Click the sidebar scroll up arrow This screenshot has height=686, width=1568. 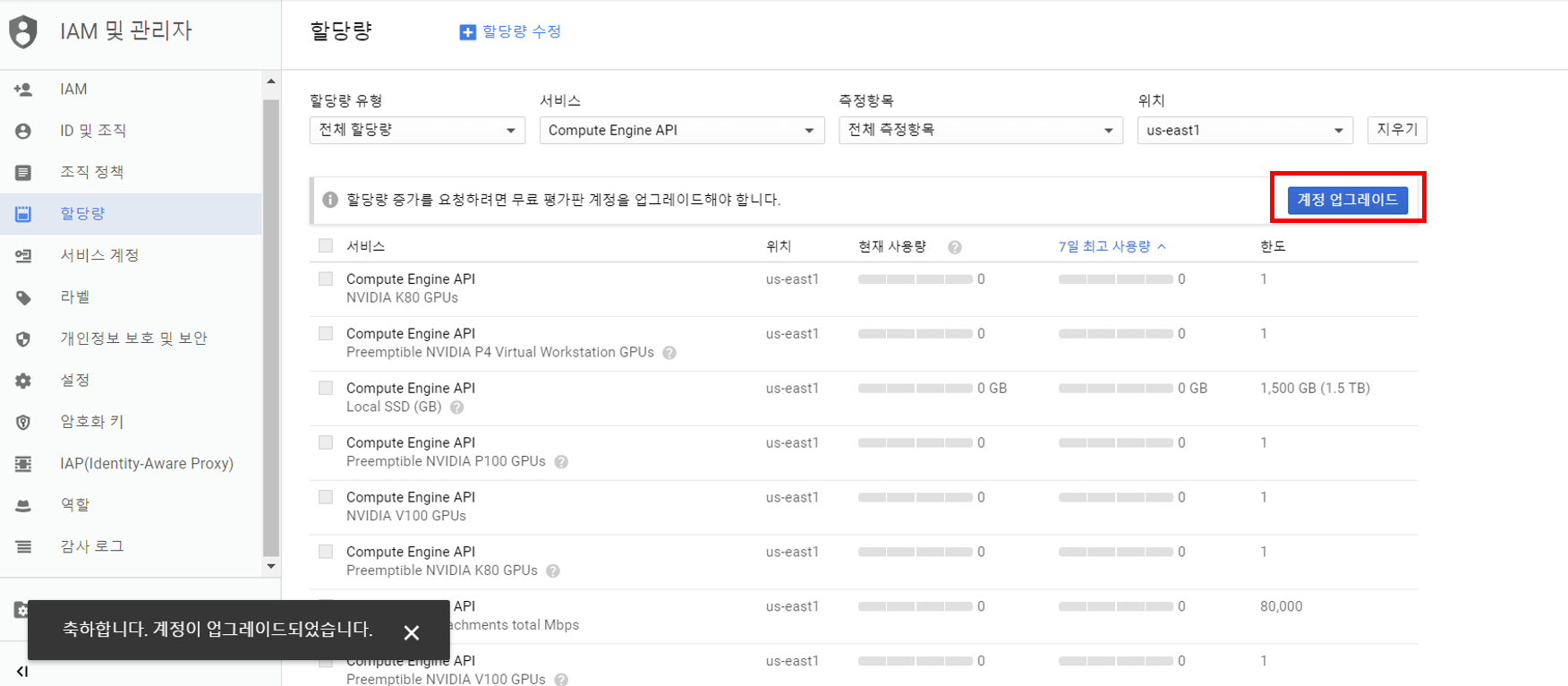[x=271, y=81]
